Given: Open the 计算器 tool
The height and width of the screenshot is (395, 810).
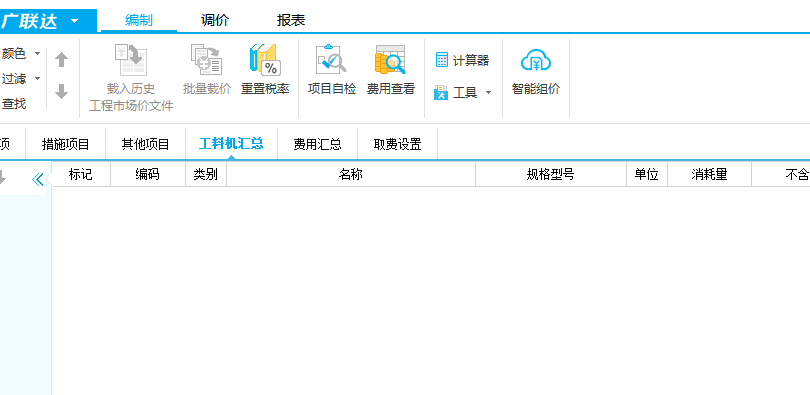Looking at the screenshot, I should point(462,60).
